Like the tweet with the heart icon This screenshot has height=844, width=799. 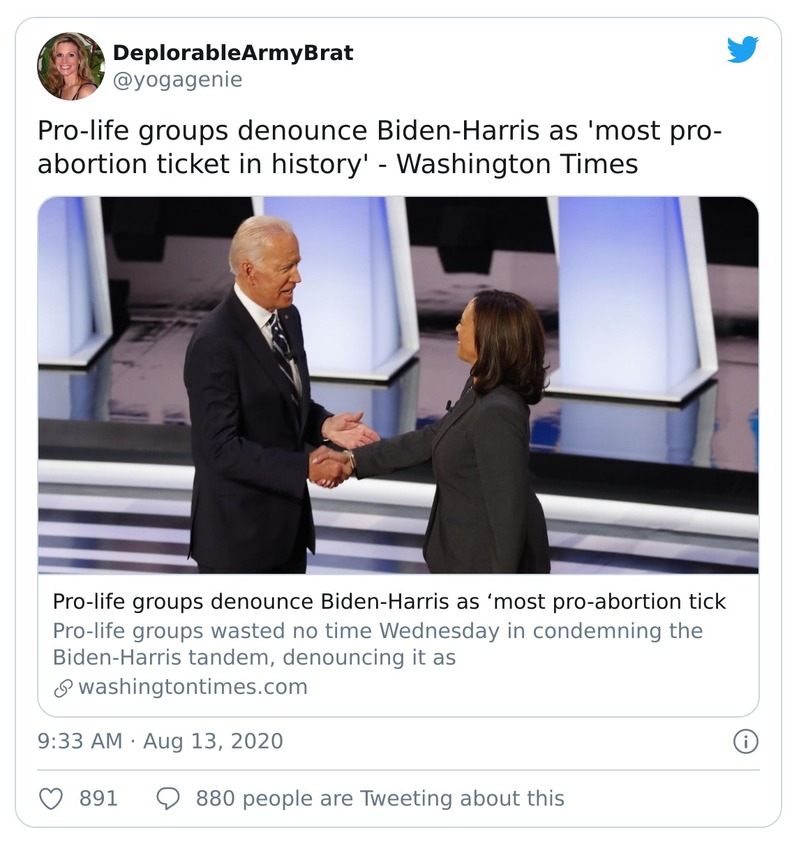(50, 799)
